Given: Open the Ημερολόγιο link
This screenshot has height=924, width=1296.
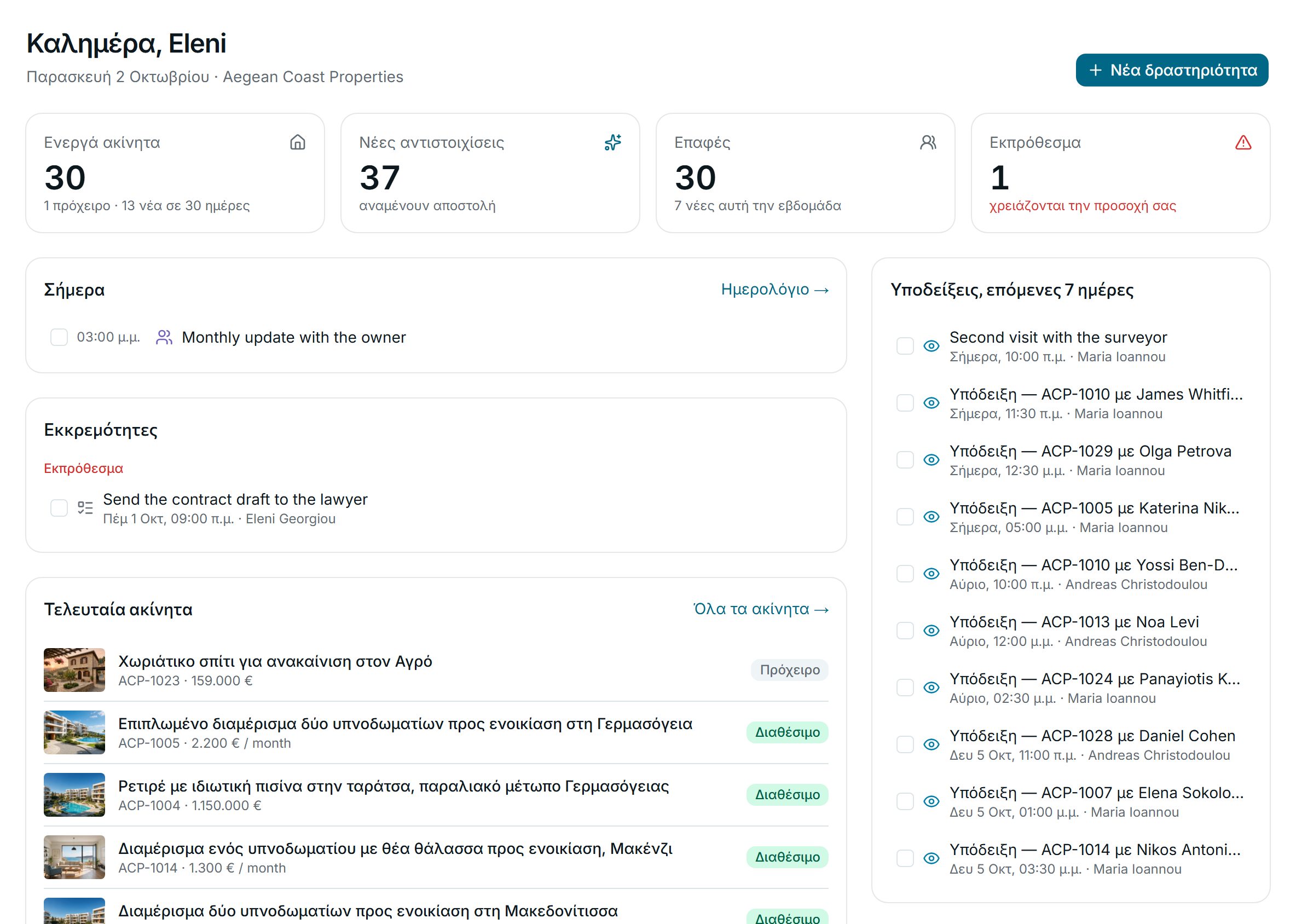Looking at the screenshot, I should tap(775, 290).
